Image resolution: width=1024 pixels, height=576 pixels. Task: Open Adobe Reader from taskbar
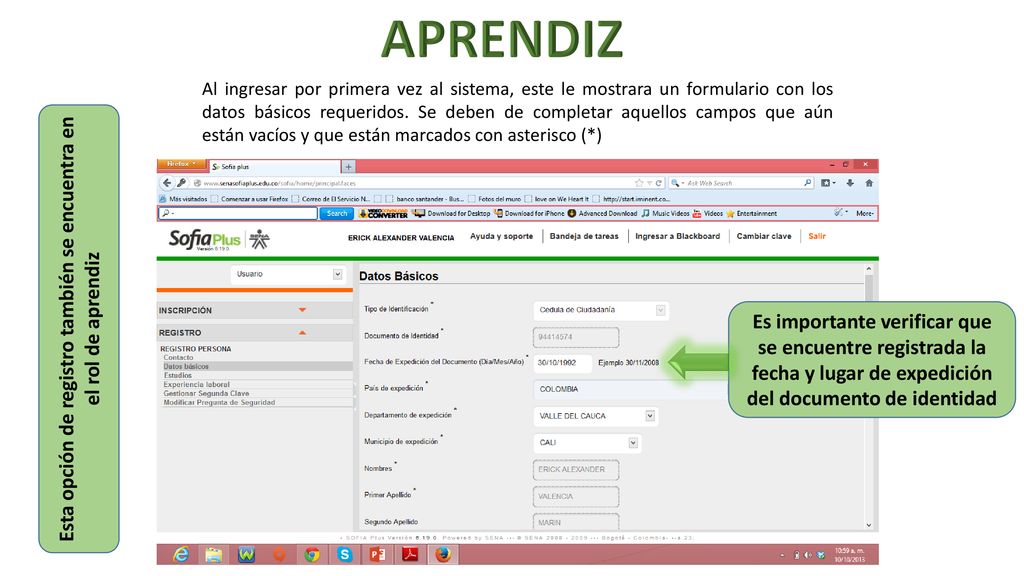coord(410,554)
